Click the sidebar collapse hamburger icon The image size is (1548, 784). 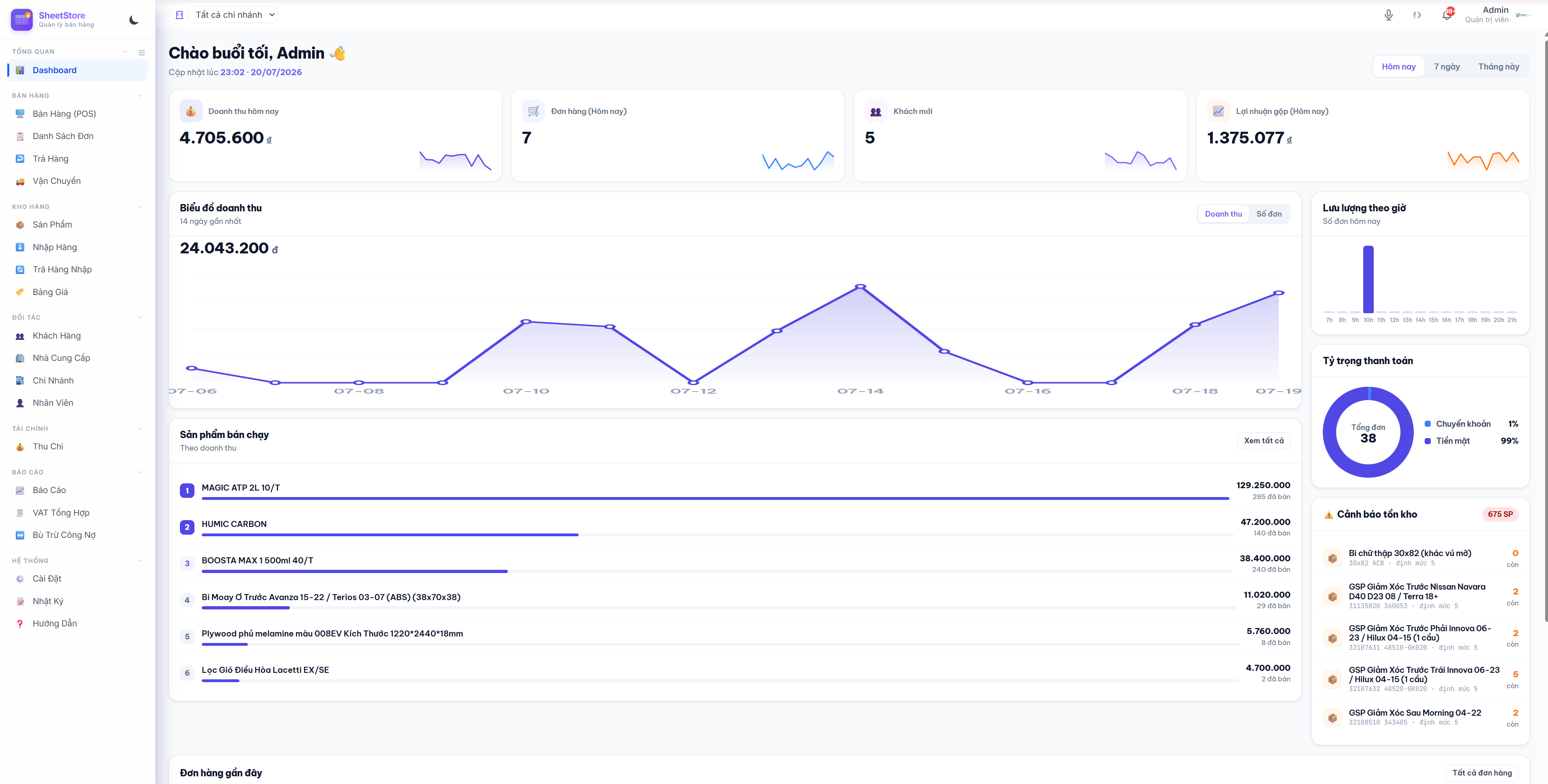[142, 52]
